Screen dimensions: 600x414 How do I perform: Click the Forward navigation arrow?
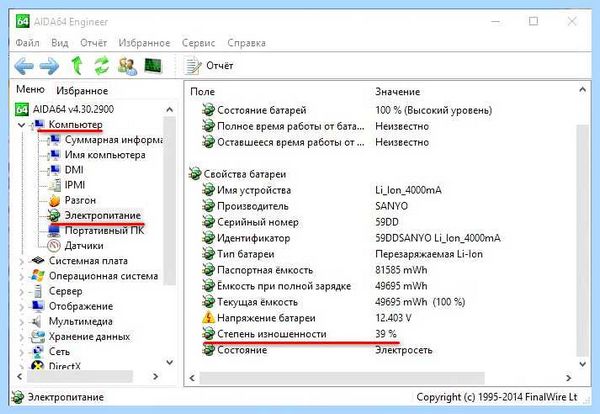coord(50,66)
